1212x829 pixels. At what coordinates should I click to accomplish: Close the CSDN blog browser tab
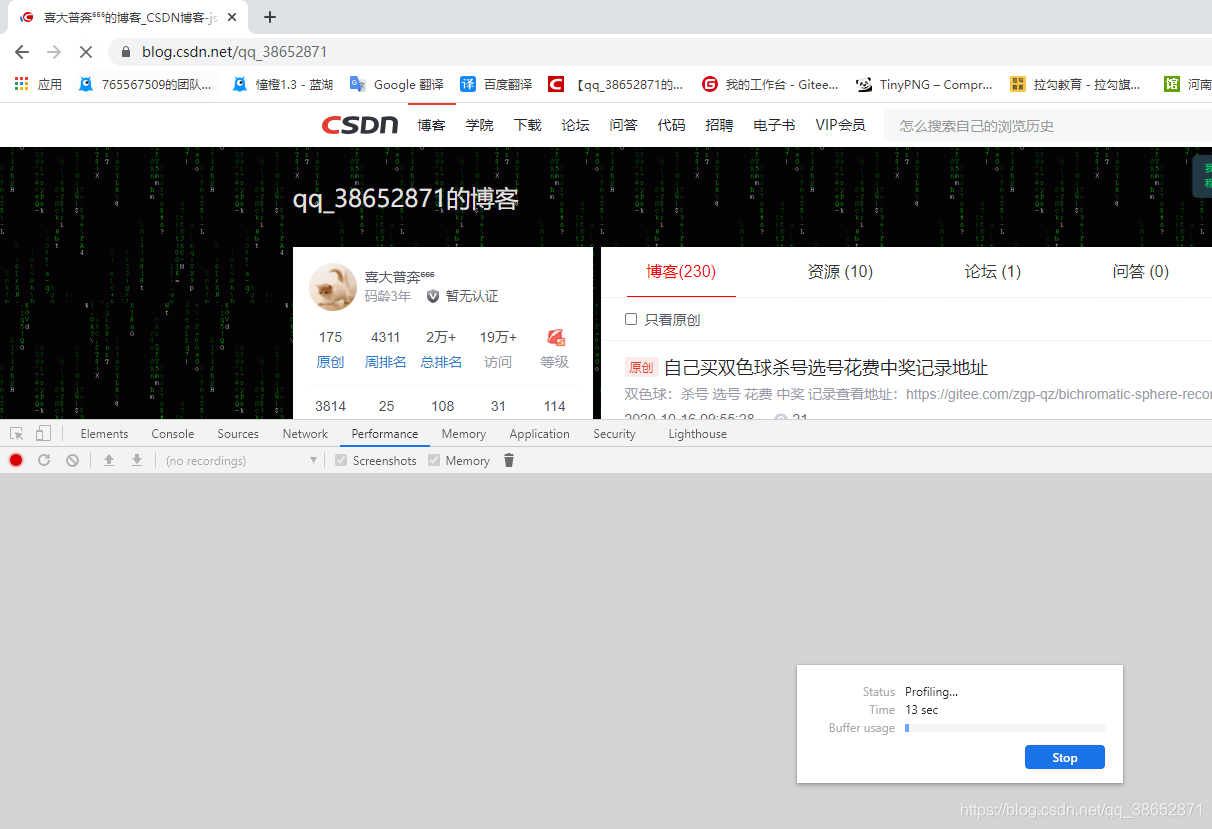pos(233,17)
